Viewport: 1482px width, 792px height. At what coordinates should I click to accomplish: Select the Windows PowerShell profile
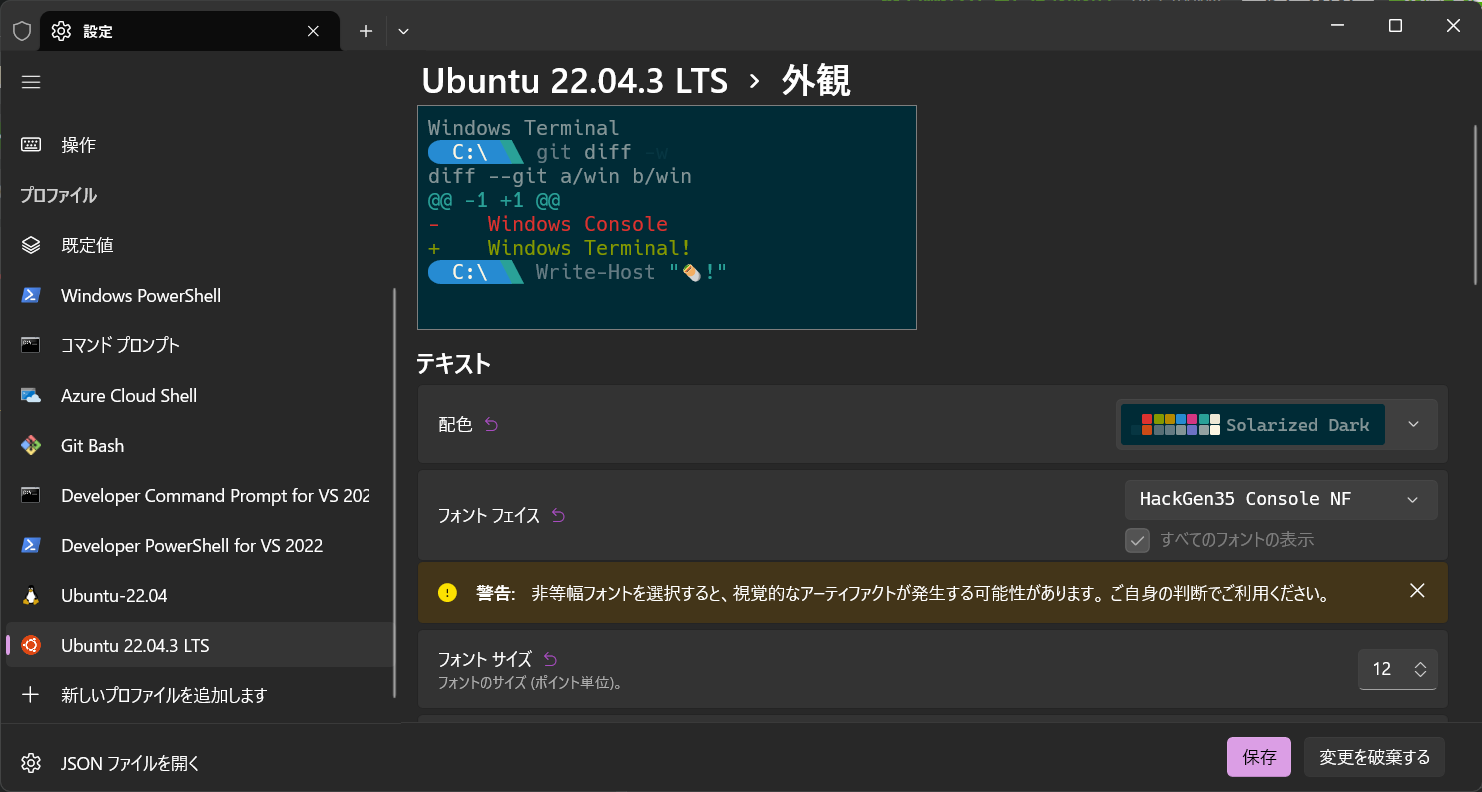pos(200,295)
